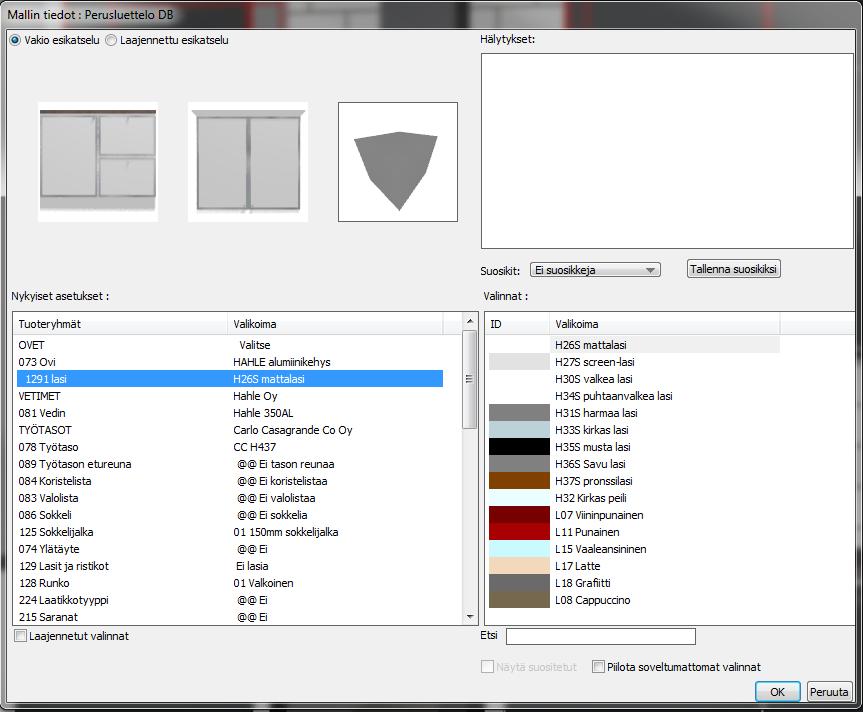Select the 084 Koristelista row
The width and height of the screenshot is (863, 712).
(x=230, y=481)
